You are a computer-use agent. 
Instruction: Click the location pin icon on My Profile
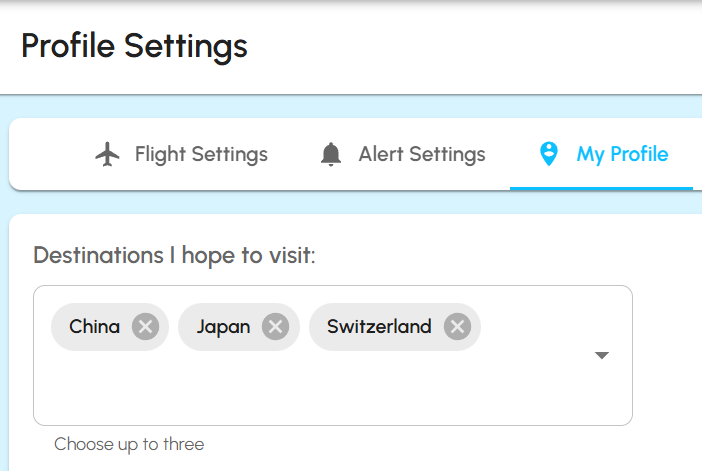pos(548,154)
